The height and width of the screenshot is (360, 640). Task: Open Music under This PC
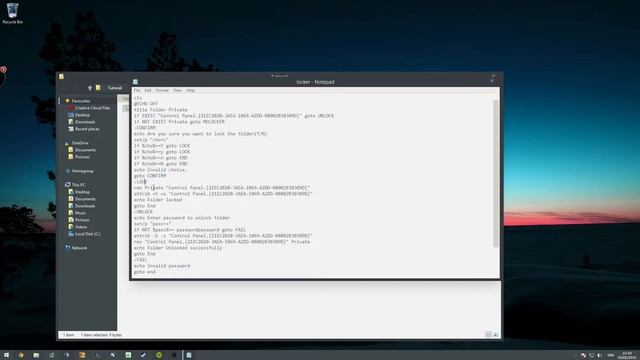coord(80,213)
